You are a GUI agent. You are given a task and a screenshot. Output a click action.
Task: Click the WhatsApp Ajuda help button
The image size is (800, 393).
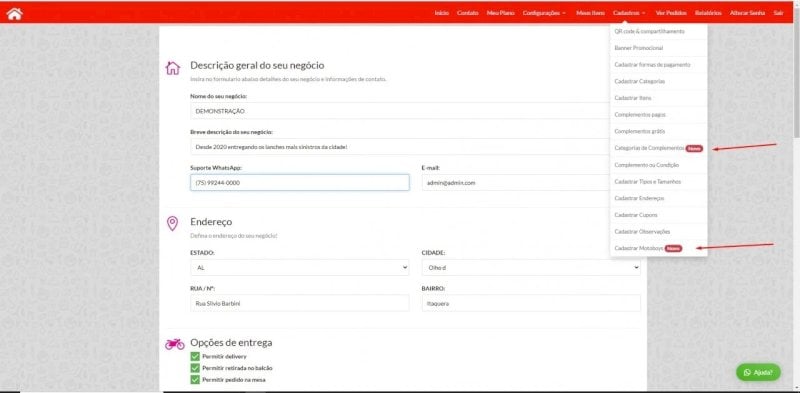(x=758, y=372)
